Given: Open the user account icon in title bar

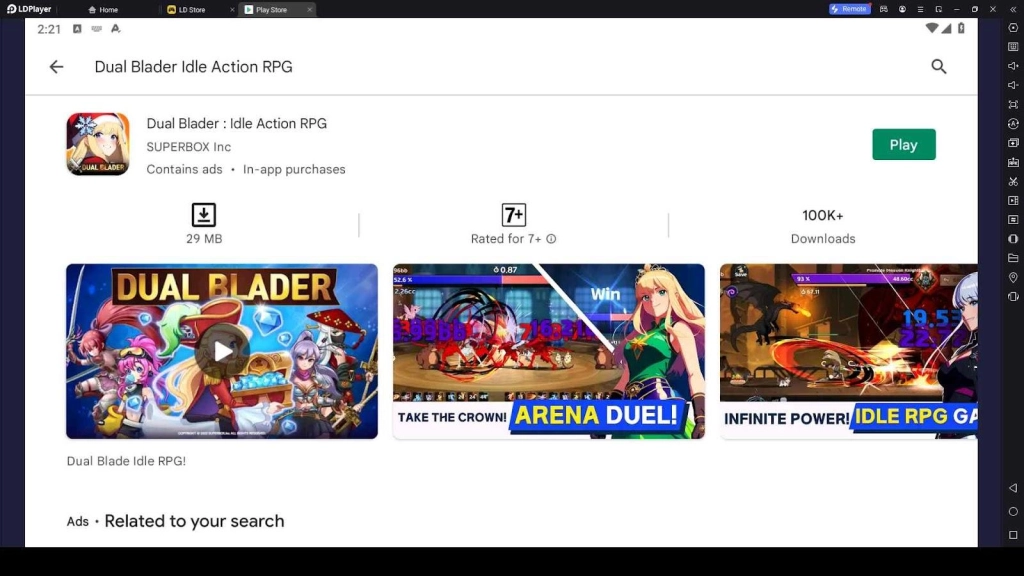Looking at the screenshot, I should pos(902,9).
